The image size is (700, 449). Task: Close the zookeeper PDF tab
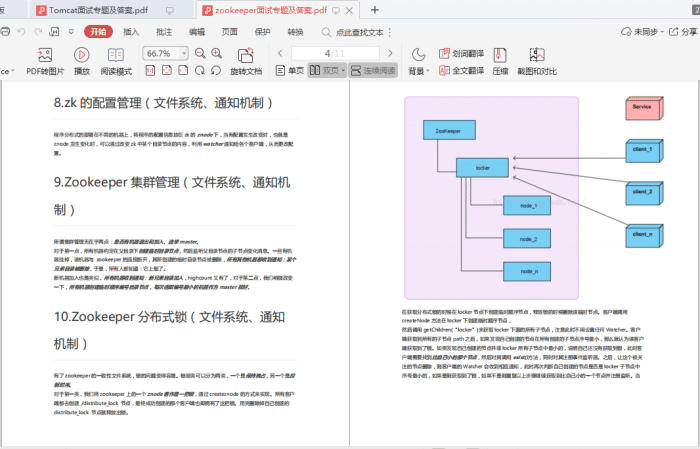(x=350, y=10)
